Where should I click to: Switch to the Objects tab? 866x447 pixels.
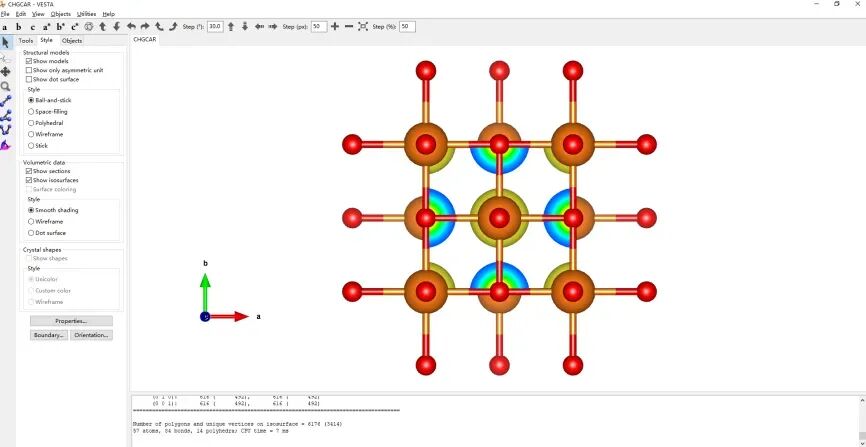point(72,41)
